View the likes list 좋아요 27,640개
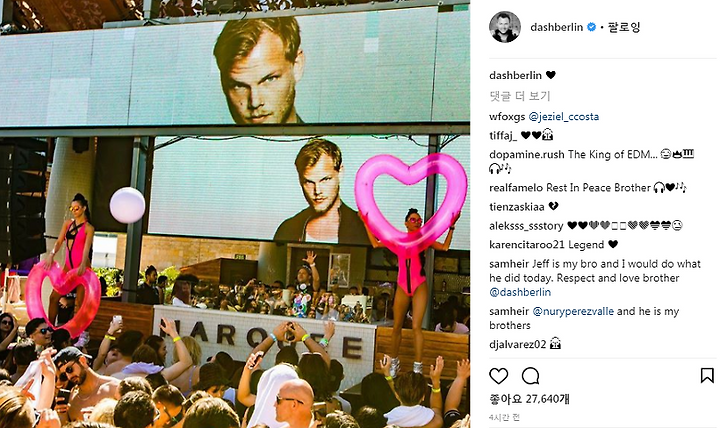Viewport: 720px width, 428px height. pyautogui.click(x=529, y=399)
